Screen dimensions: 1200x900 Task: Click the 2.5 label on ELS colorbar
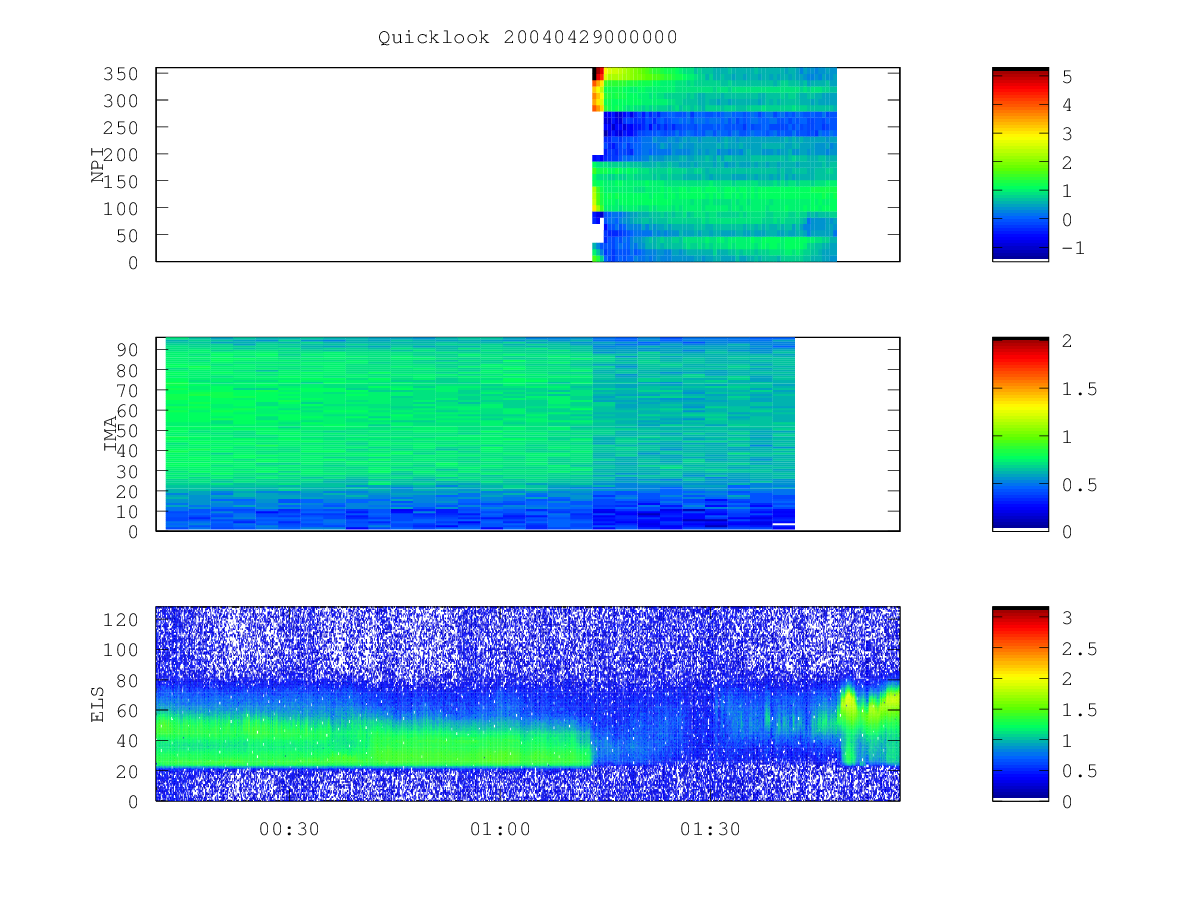click(x=1078, y=649)
